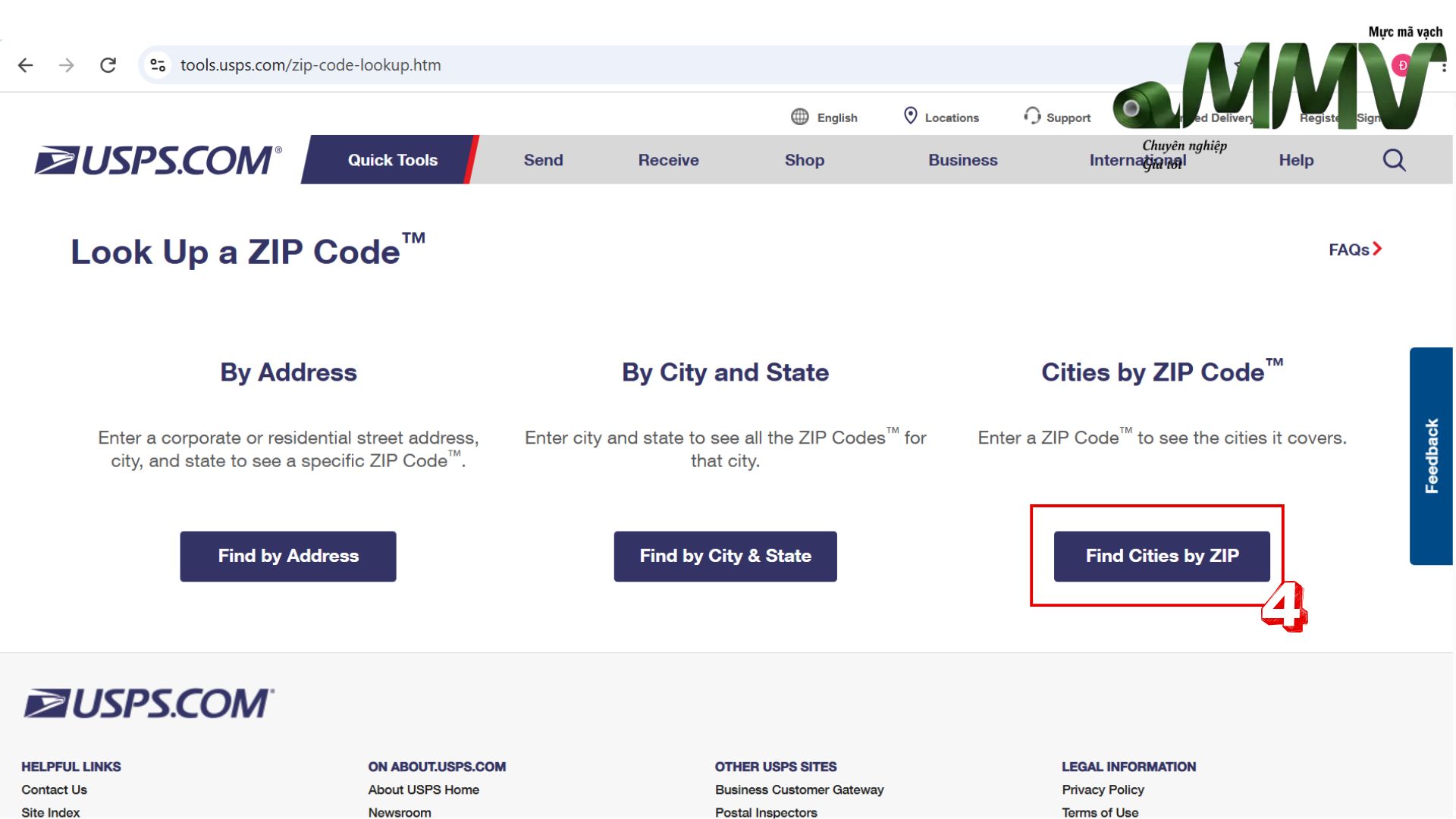Open the Receive menu
The image size is (1456, 819).
[x=668, y=160]
